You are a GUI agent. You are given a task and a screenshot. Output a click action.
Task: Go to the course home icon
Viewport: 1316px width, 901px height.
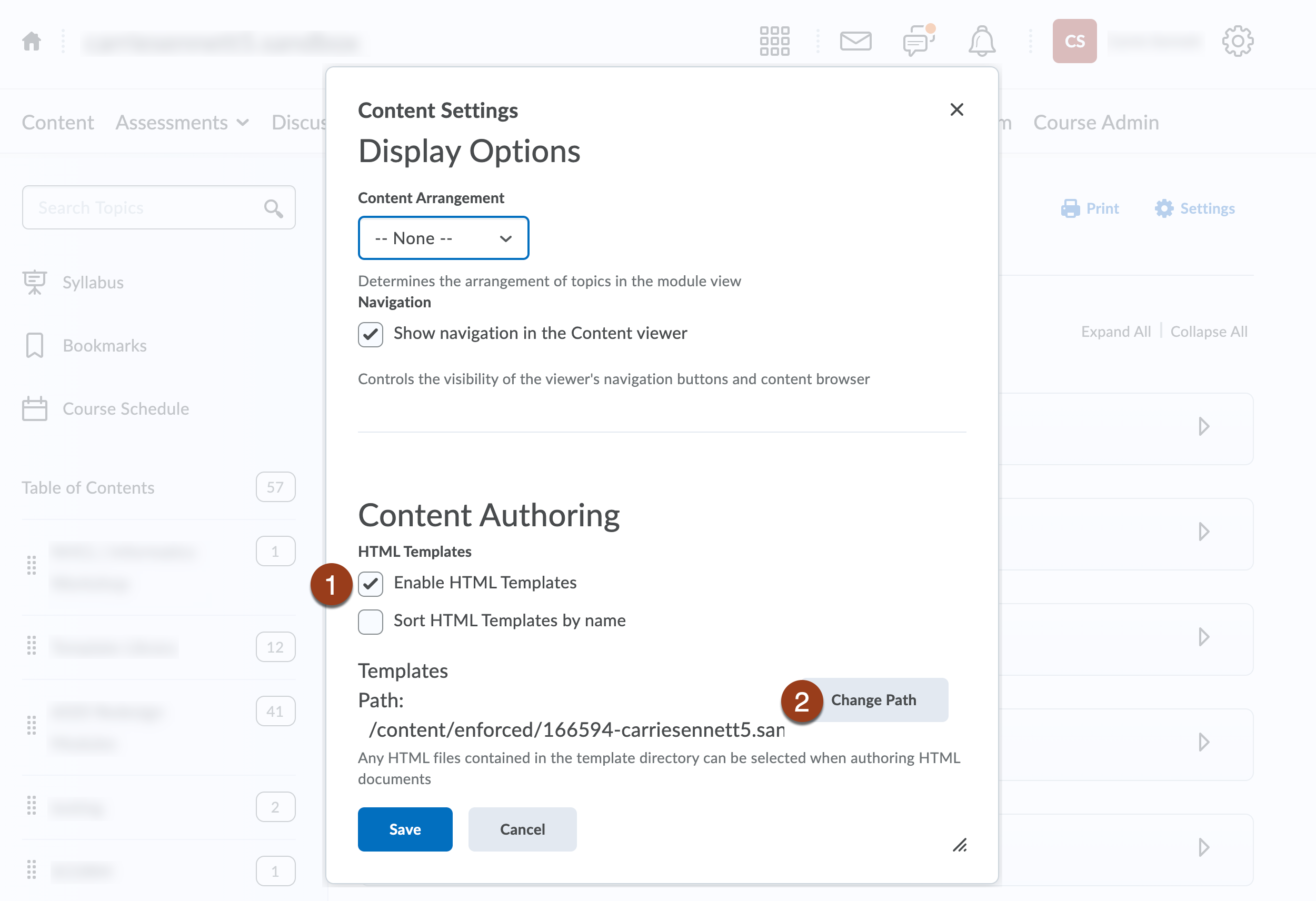tap(32, 42)
